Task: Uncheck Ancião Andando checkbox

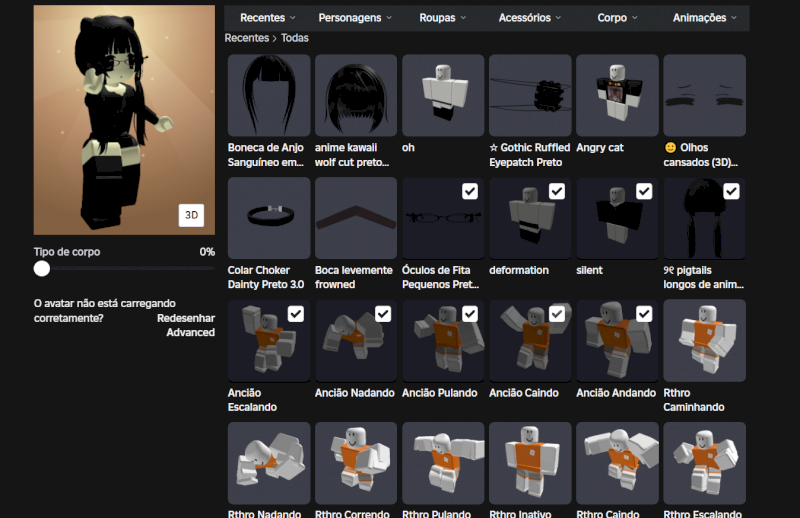Action: [644, 314]
